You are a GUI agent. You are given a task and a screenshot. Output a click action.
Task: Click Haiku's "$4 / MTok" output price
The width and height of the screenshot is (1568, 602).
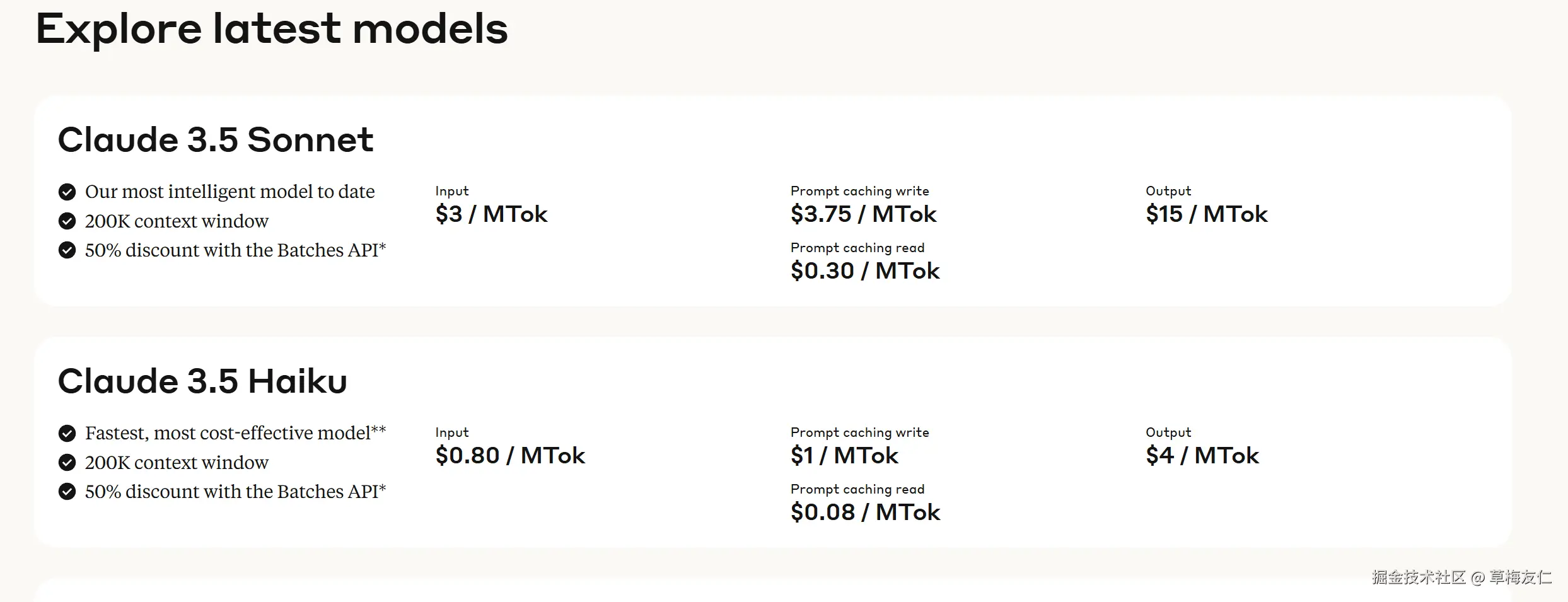click(1202, 456)
